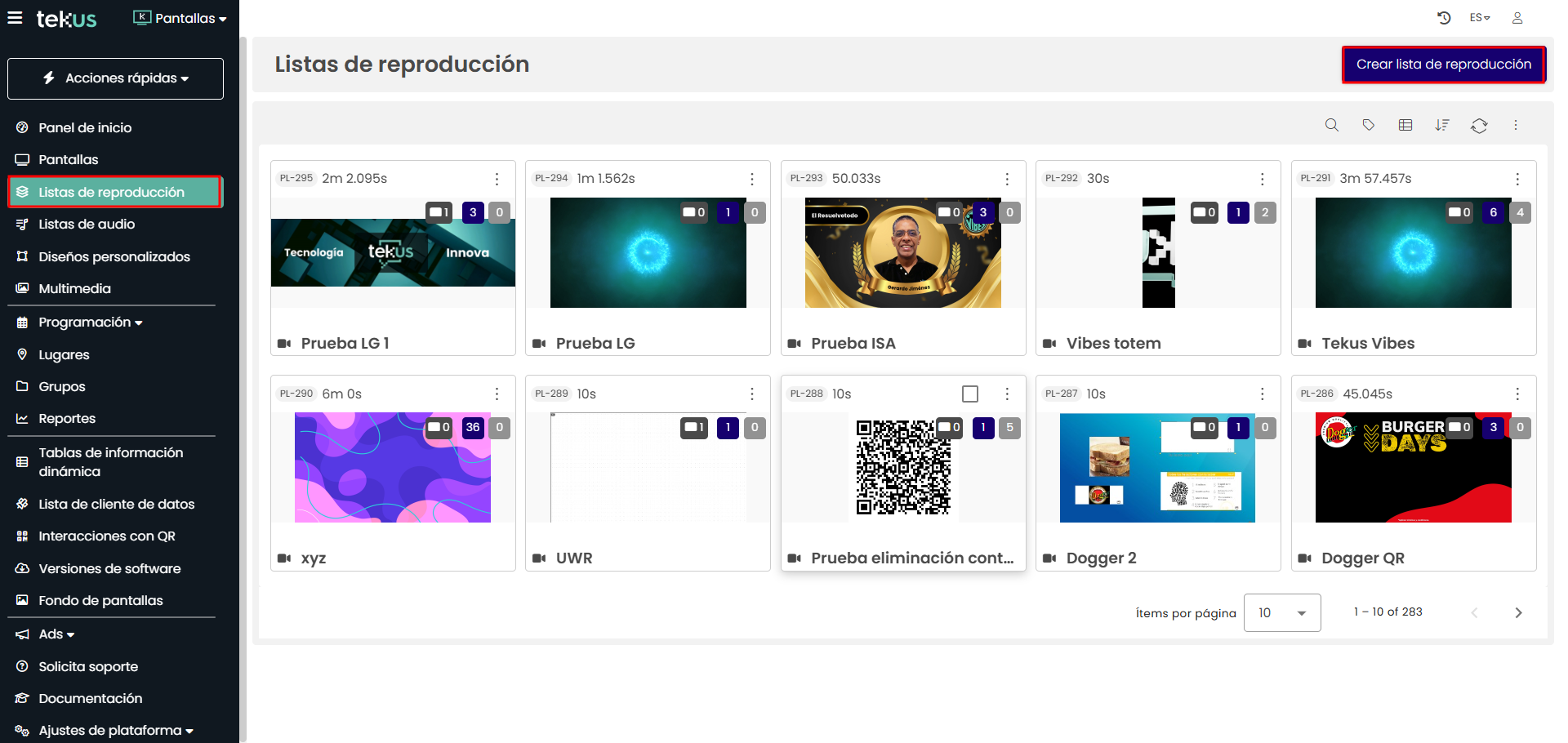Image resolution: width=1568 pixels, height=743 pixels.
Task: Expand the Acciones rápidas dropdown
Action: [115, 78]
